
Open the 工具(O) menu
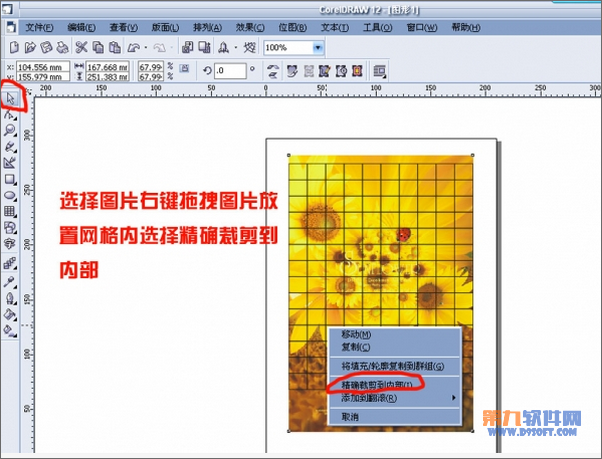point(378,28)
